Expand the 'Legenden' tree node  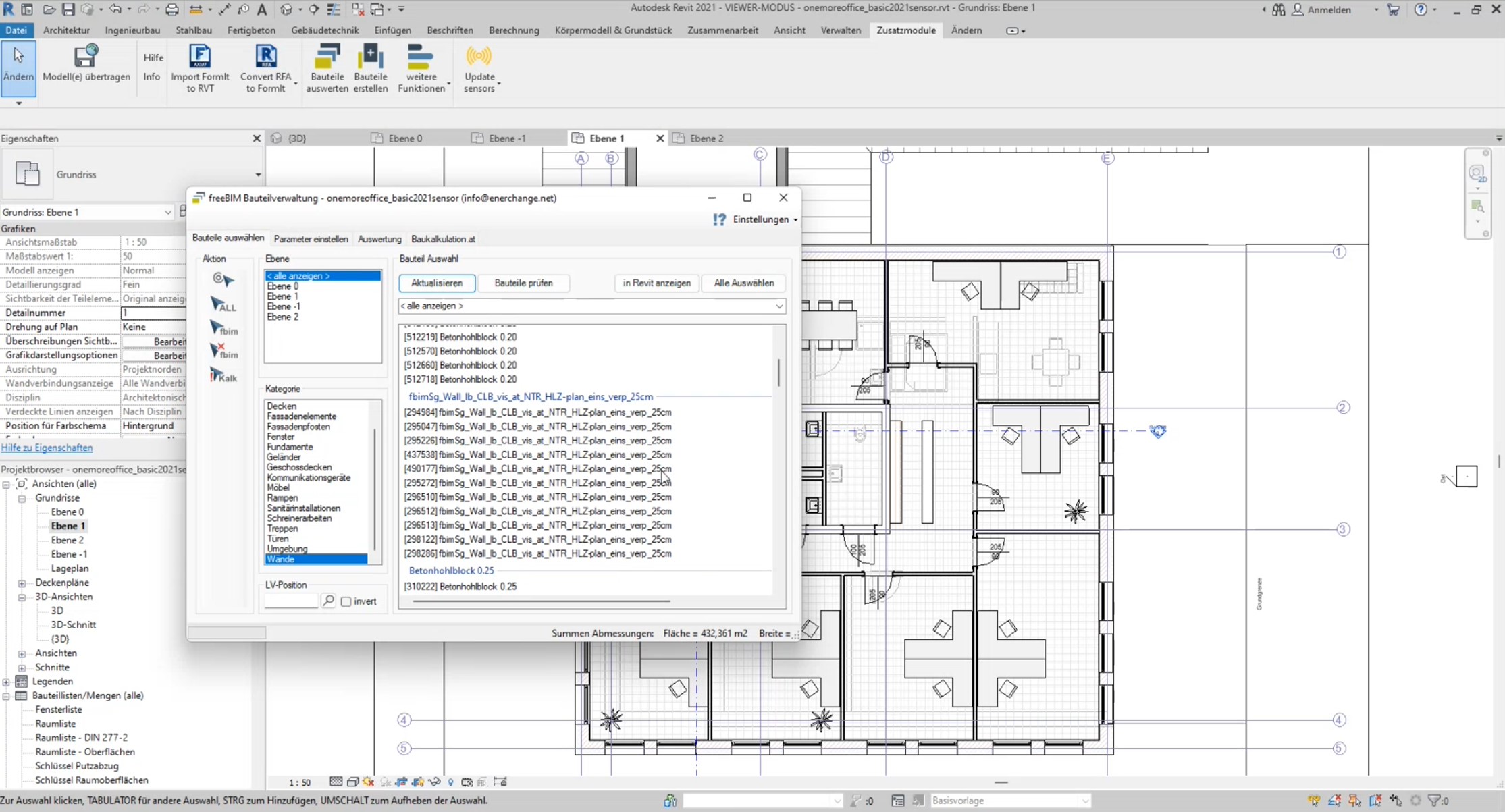(6, 682)
